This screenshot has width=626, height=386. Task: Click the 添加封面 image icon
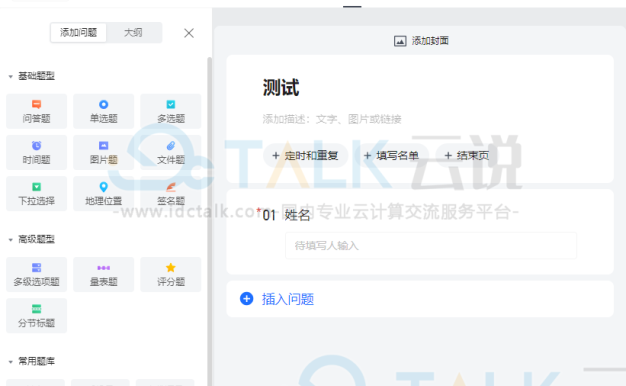click(x=400, y=41)
